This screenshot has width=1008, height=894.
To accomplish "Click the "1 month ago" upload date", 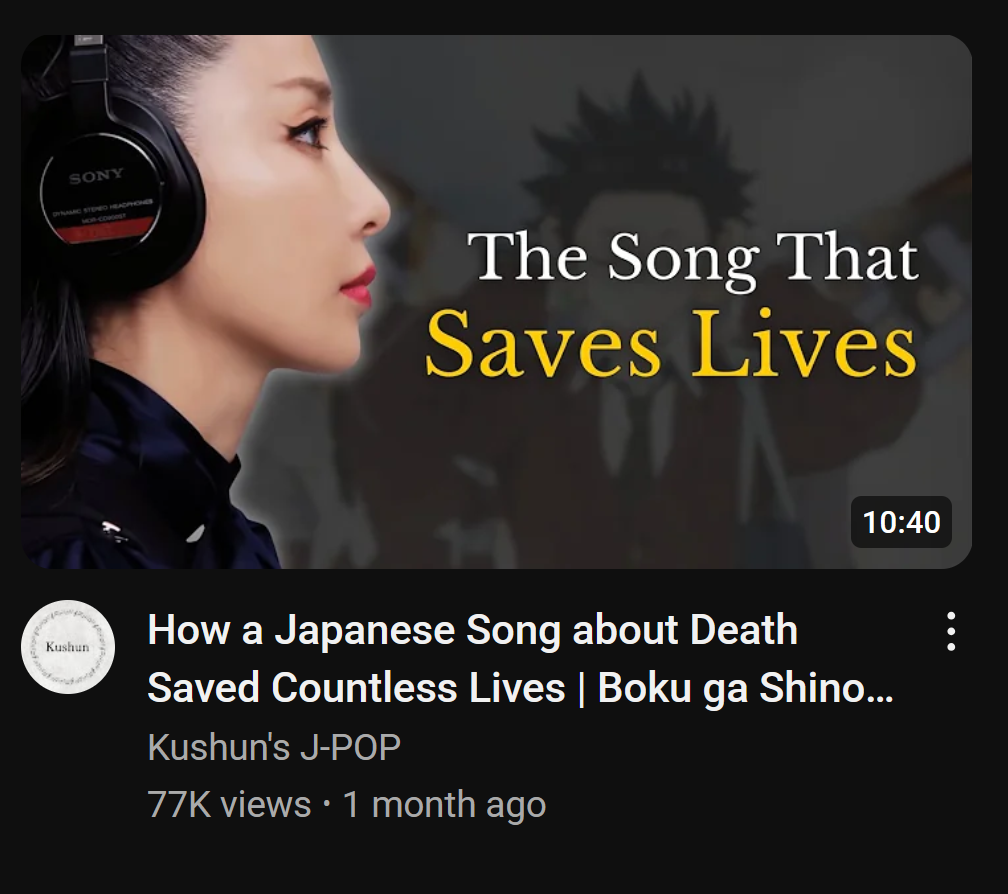I will point(444,805).
